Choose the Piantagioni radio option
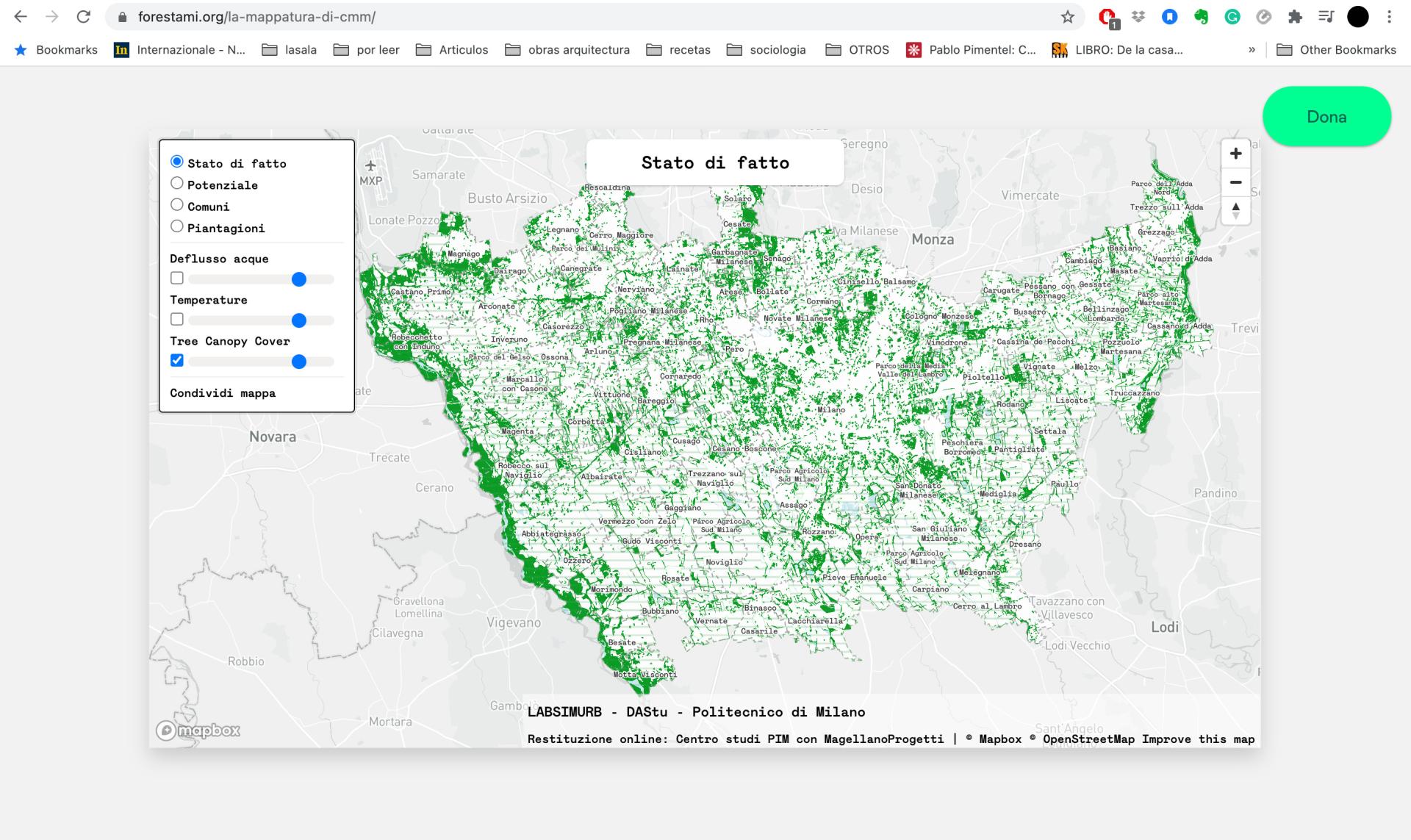Screen dimensions: 1411x840 177,226
